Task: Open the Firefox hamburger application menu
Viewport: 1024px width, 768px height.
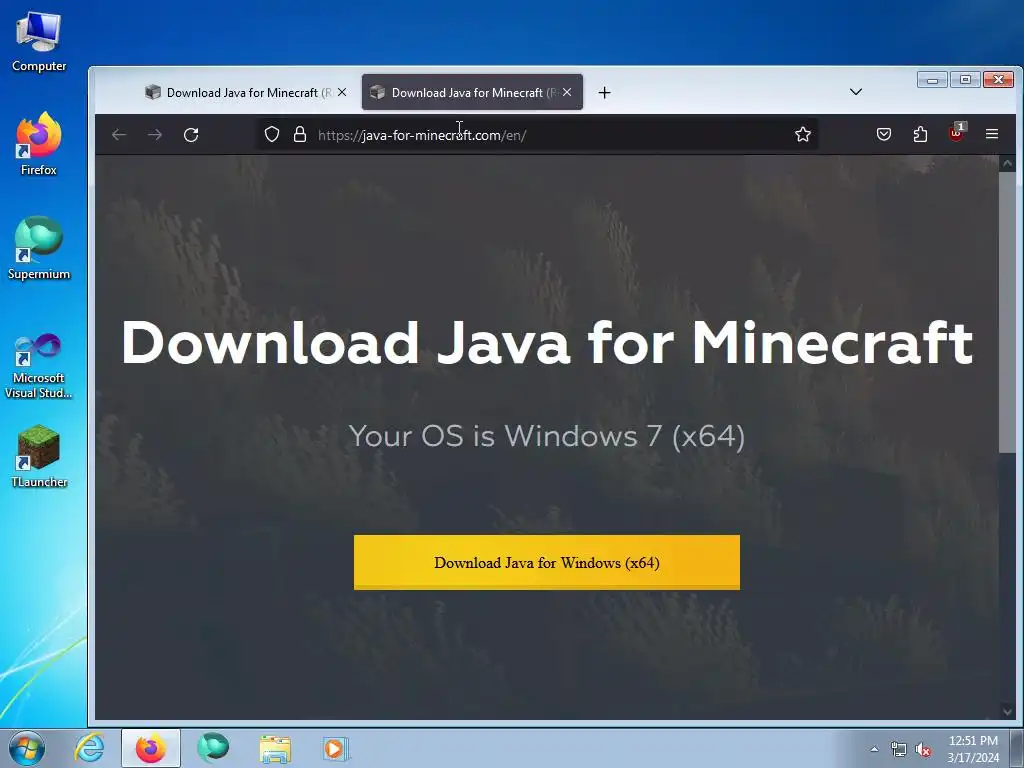Action: pyautogui.click(x=991, y=134)
